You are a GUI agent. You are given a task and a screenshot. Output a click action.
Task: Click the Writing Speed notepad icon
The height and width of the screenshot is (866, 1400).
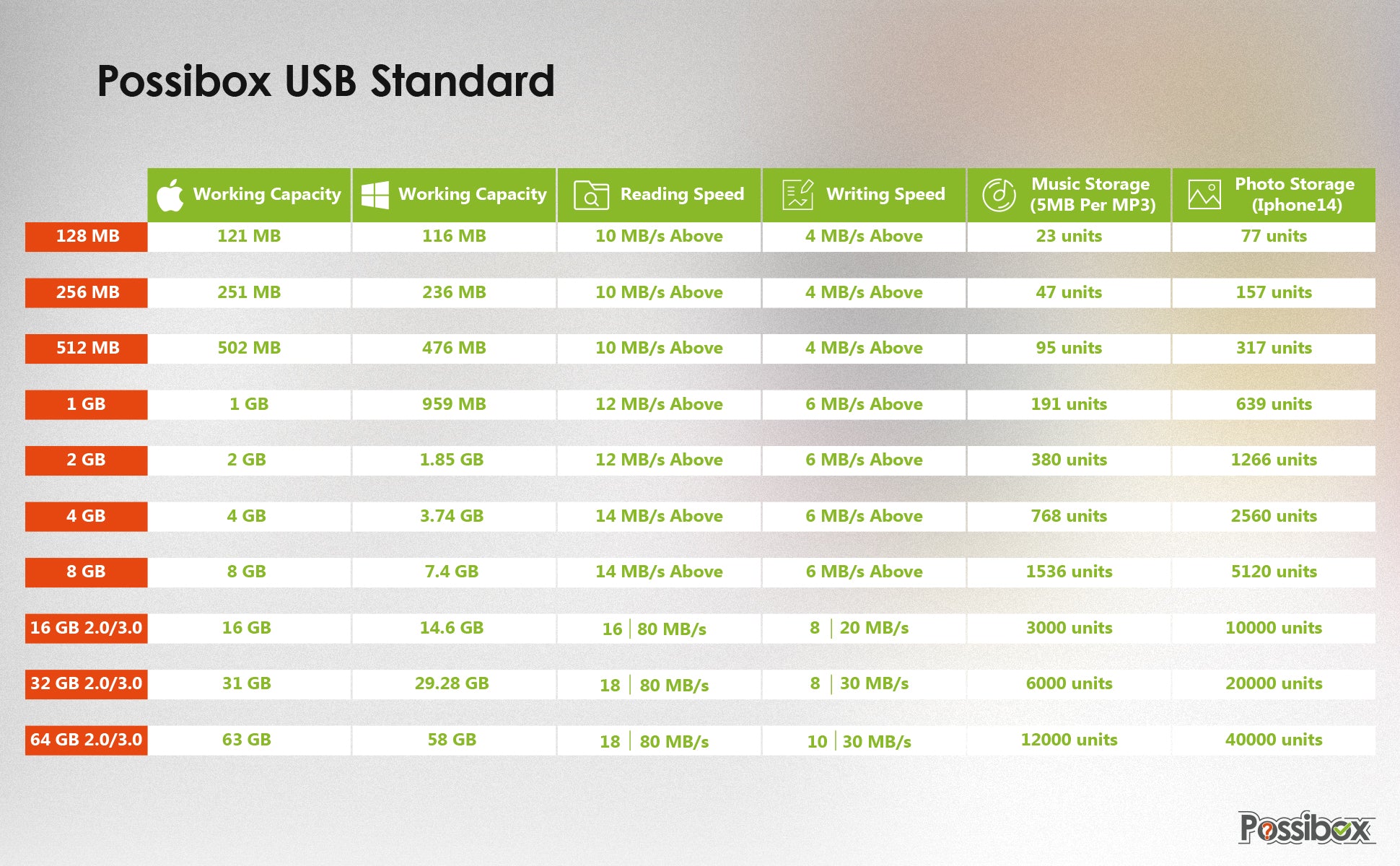[x=797, y=195]
